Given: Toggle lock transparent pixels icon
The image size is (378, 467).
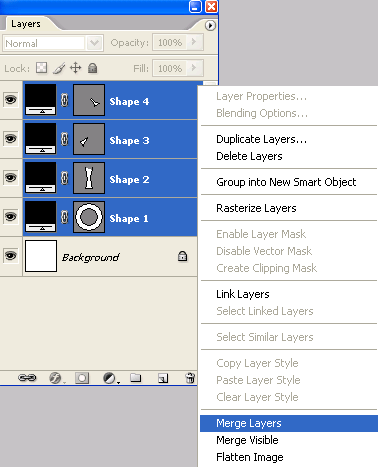Looking at the screenshot, I should tap(41, 68).
